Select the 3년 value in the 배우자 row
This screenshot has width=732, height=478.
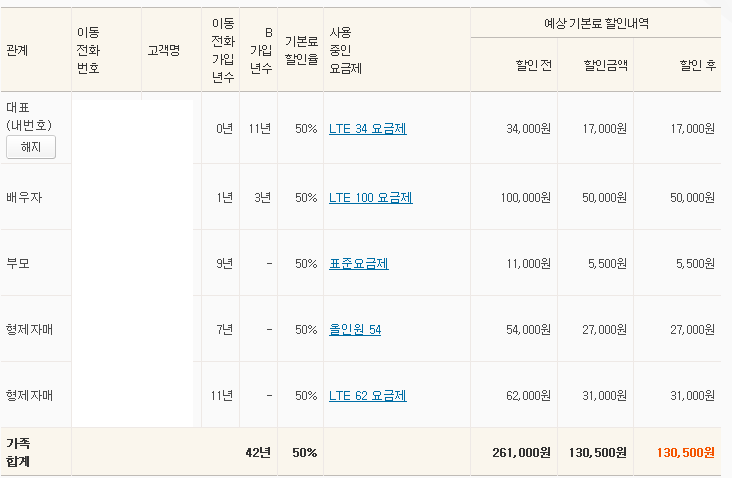tap(262, 197)
